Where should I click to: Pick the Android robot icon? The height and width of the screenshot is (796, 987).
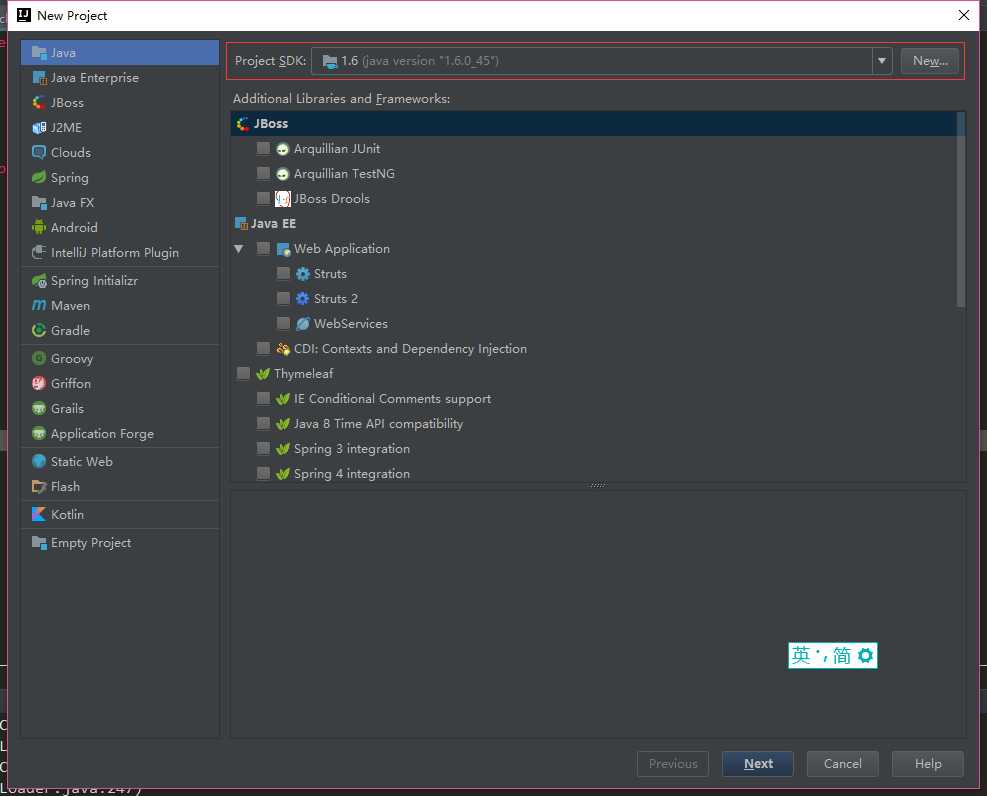tap(39, 227)
